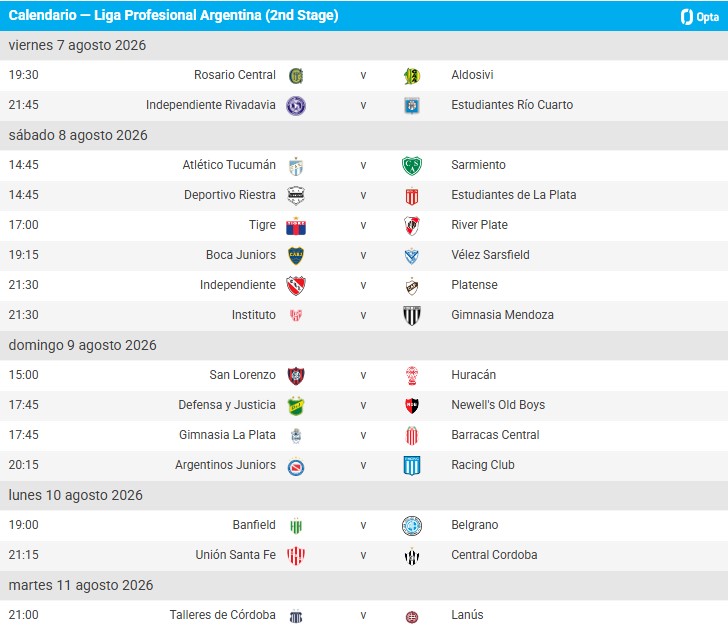The image size is (728, 636).
Task: Click the Boca Juniors club crest
Action: 296,255
